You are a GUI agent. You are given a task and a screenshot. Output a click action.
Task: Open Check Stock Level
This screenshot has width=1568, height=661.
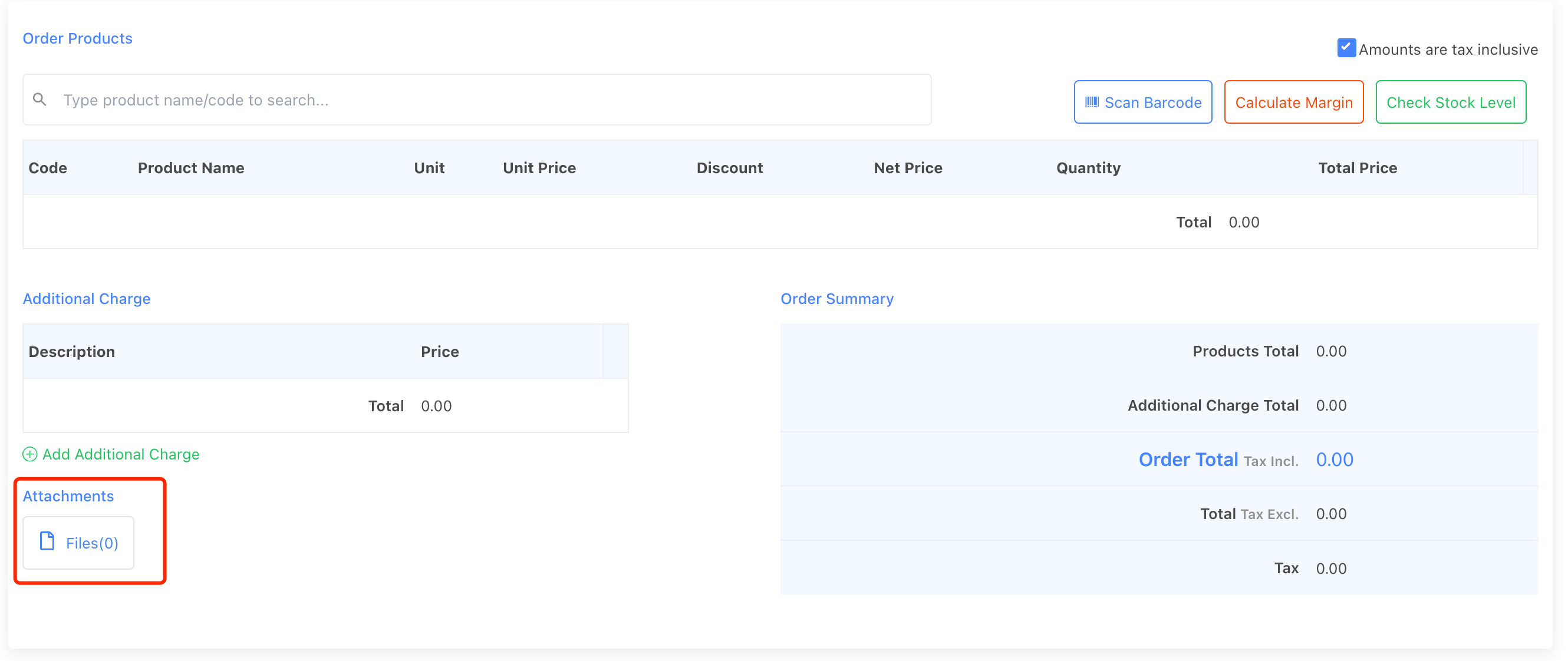coord(1450,102)
